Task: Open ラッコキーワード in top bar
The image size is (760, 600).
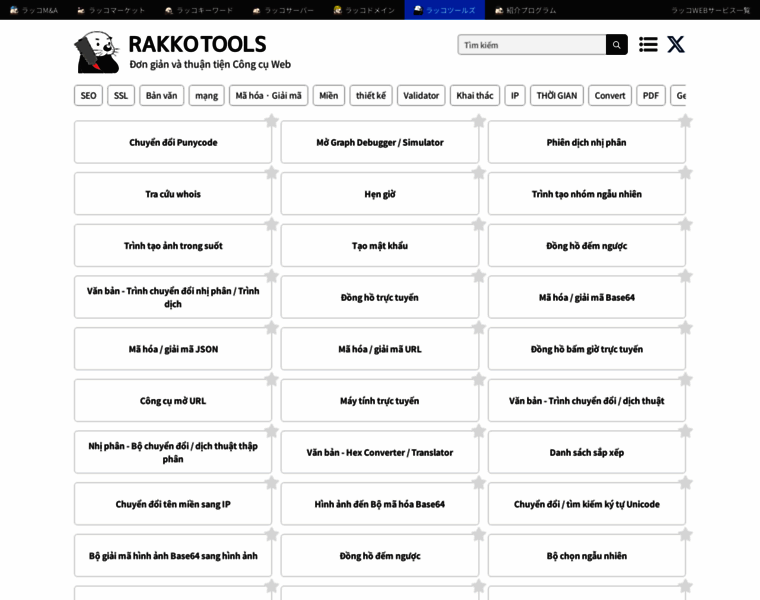Action: tap(199, 10)
